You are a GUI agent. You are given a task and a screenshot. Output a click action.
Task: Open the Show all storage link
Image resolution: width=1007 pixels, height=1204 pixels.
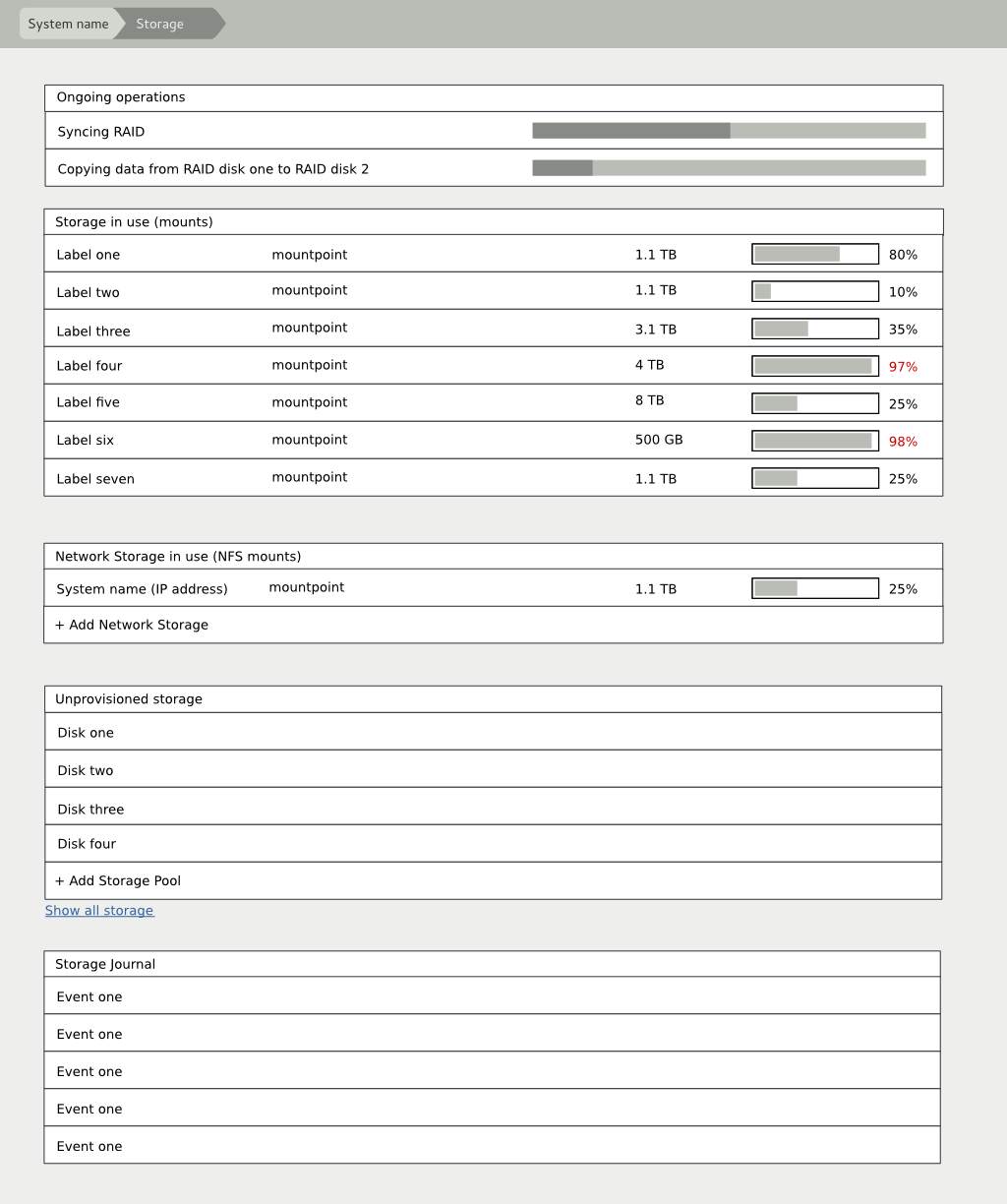98,910
